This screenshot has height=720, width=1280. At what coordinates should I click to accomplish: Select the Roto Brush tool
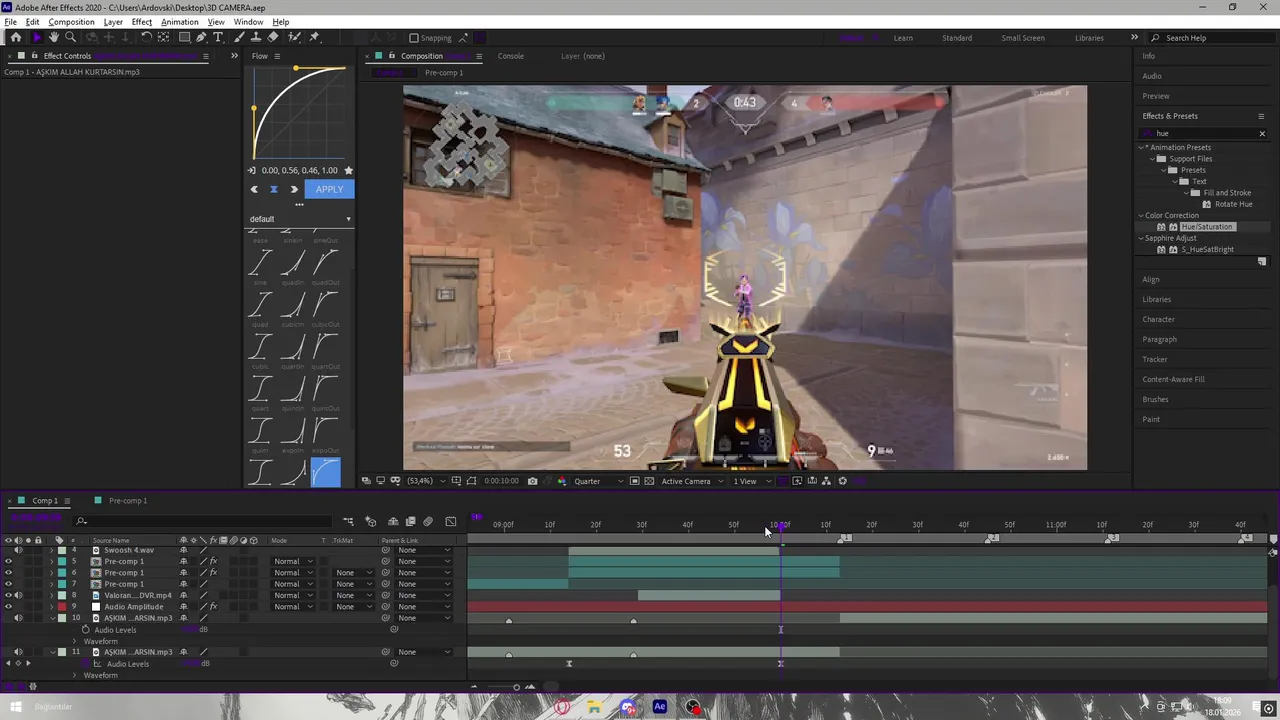[294, 37]
